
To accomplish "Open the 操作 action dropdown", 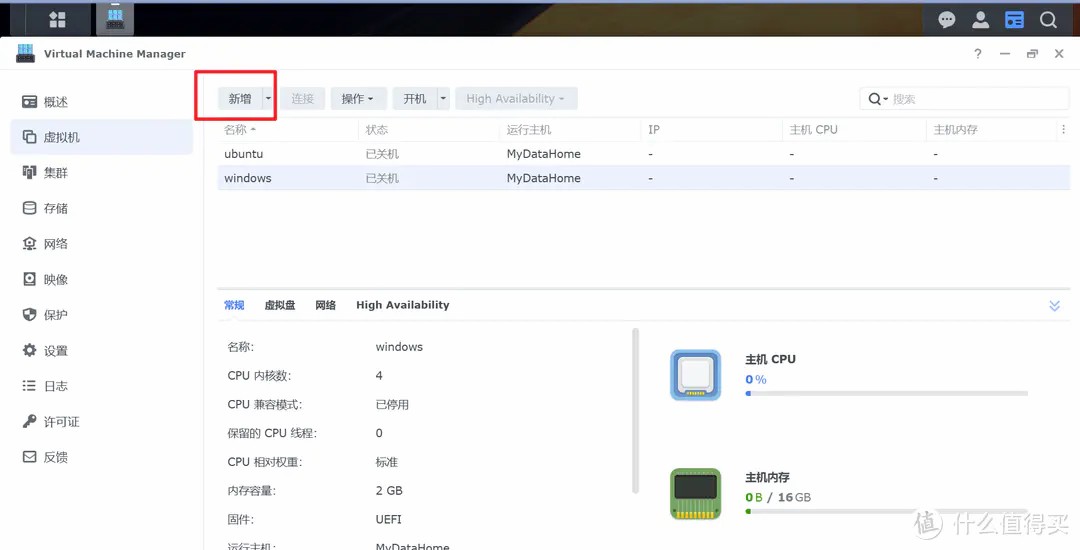I will coord(357,98).
